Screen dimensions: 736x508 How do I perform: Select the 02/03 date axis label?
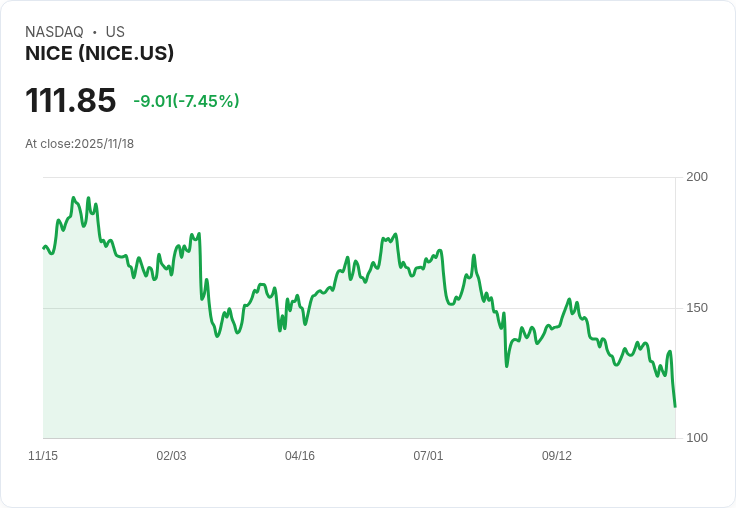171,456
